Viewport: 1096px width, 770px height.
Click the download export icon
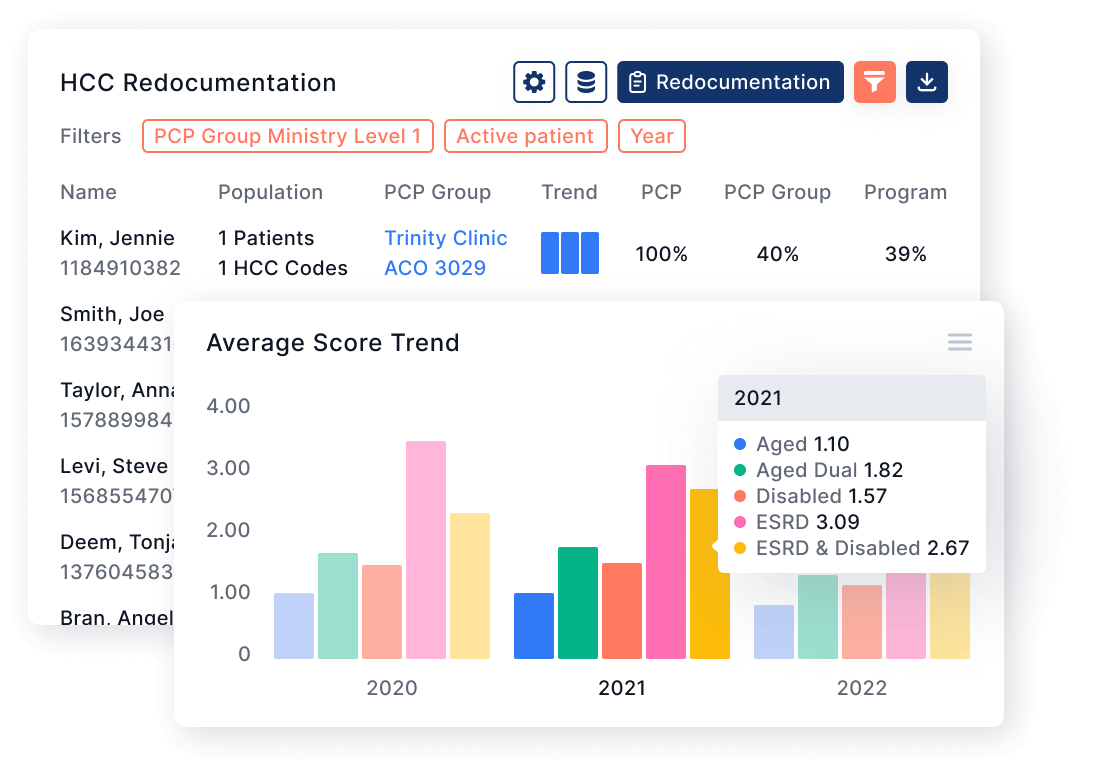click(926, 82)
